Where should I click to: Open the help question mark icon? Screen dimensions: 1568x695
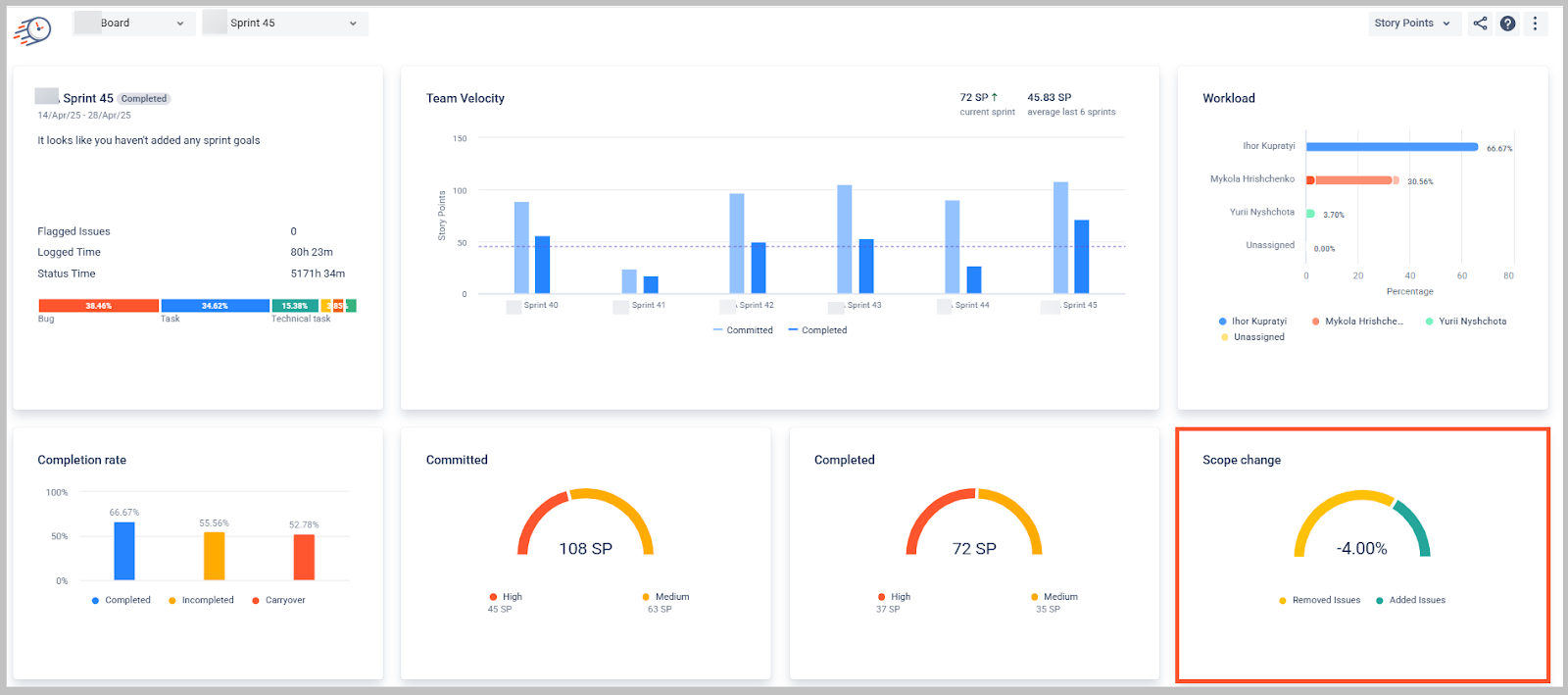click(x=1507, y=24)
